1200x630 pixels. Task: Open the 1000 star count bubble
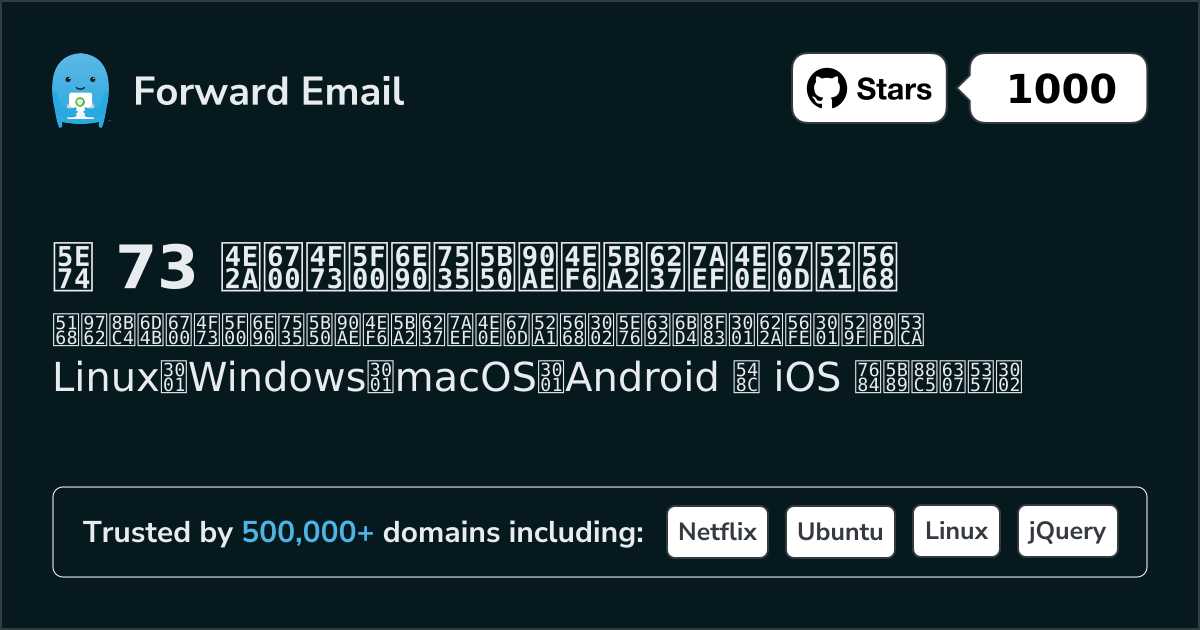(x=1060, y=89)
